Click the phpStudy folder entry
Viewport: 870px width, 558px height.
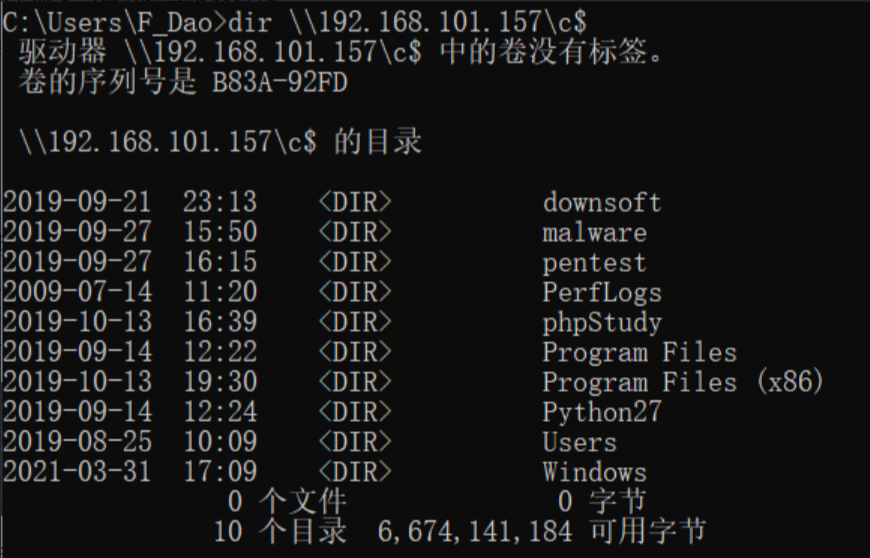[x=602, y=322]
